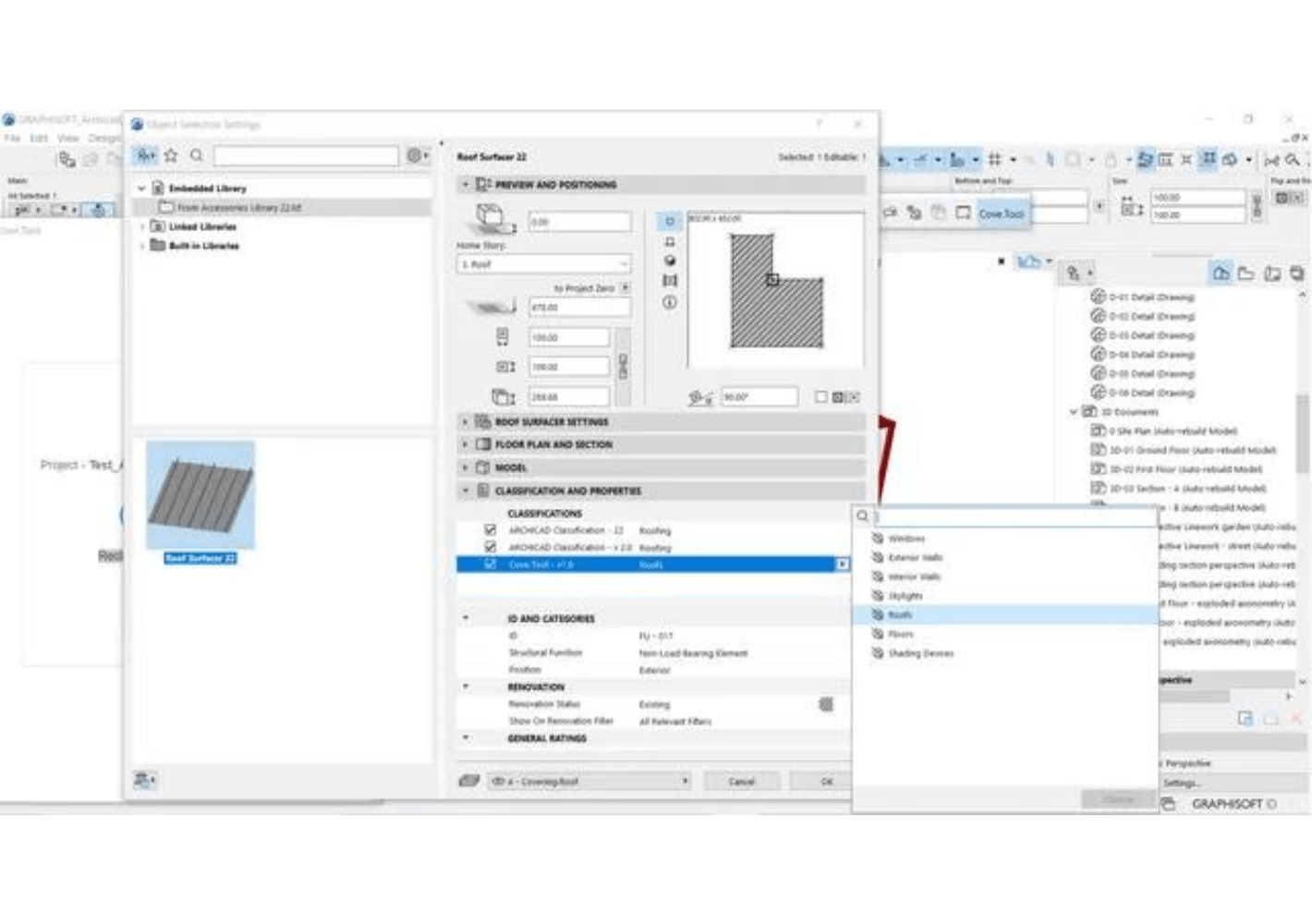Click the favorites star in the settings dialog
Image resolution: width=1312 pixels, height=924 pixels.
(170, 155)
